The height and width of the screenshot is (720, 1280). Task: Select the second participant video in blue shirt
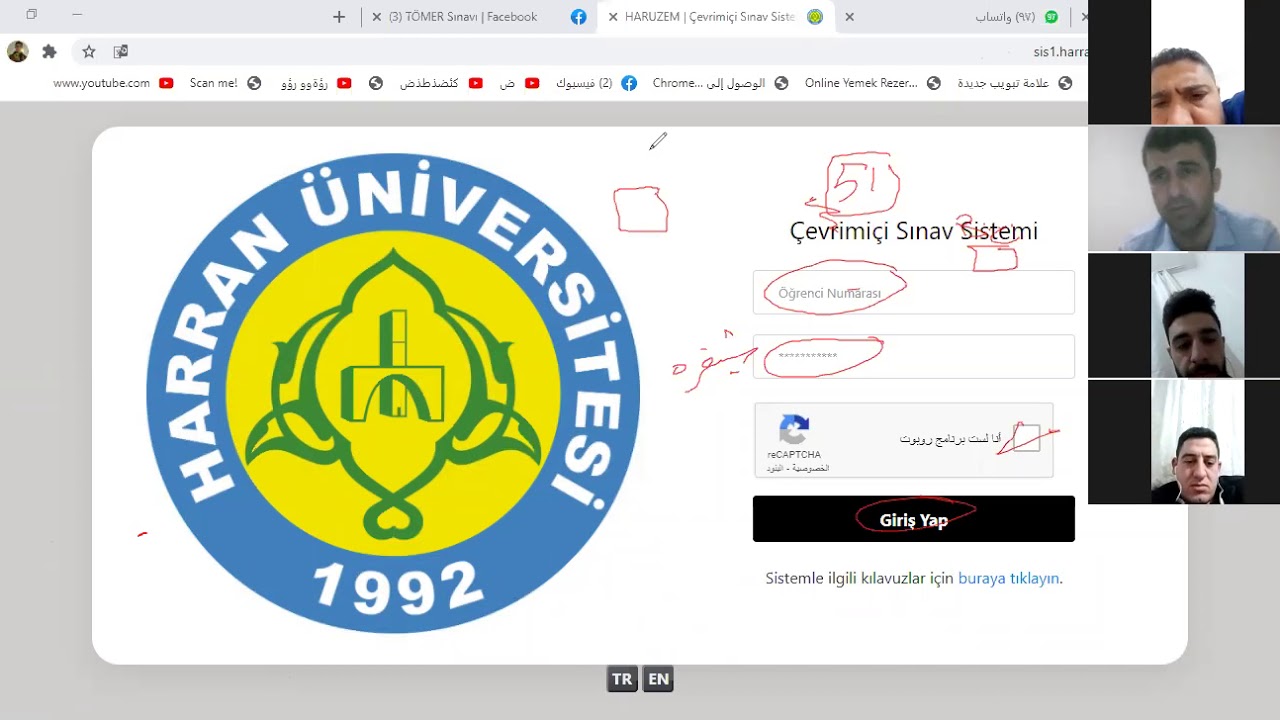1184,188
